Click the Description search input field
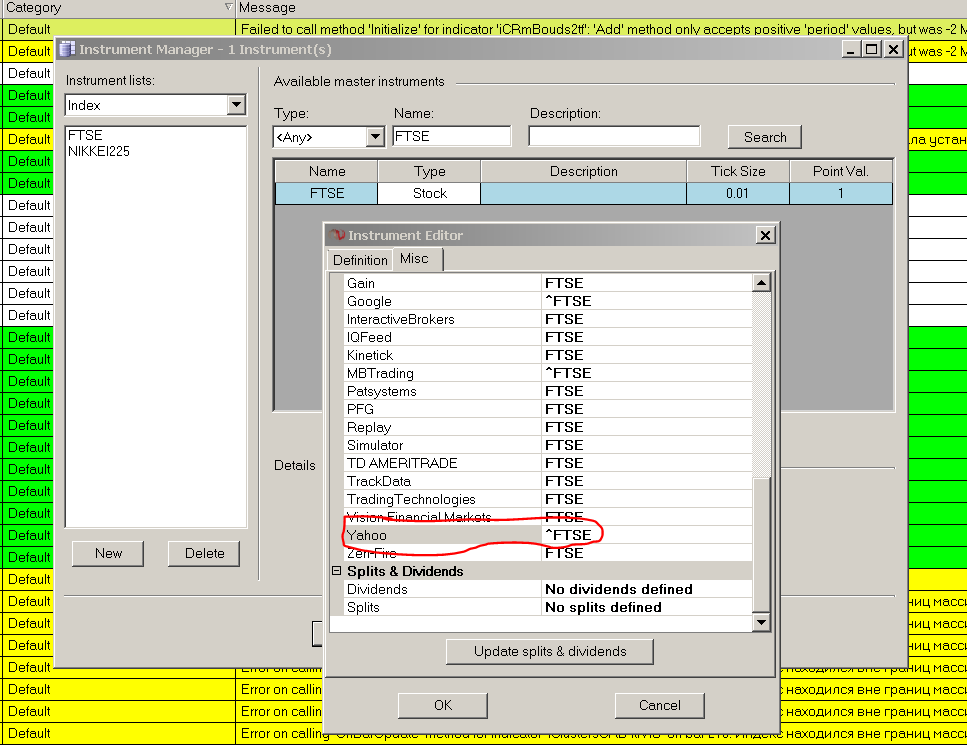967x745 pixels. (613, 136)
